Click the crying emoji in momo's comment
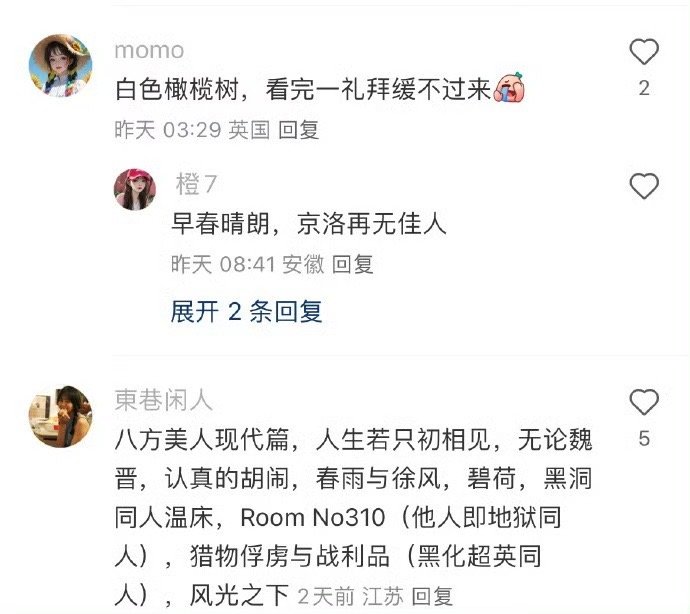 tap(509, 88)
